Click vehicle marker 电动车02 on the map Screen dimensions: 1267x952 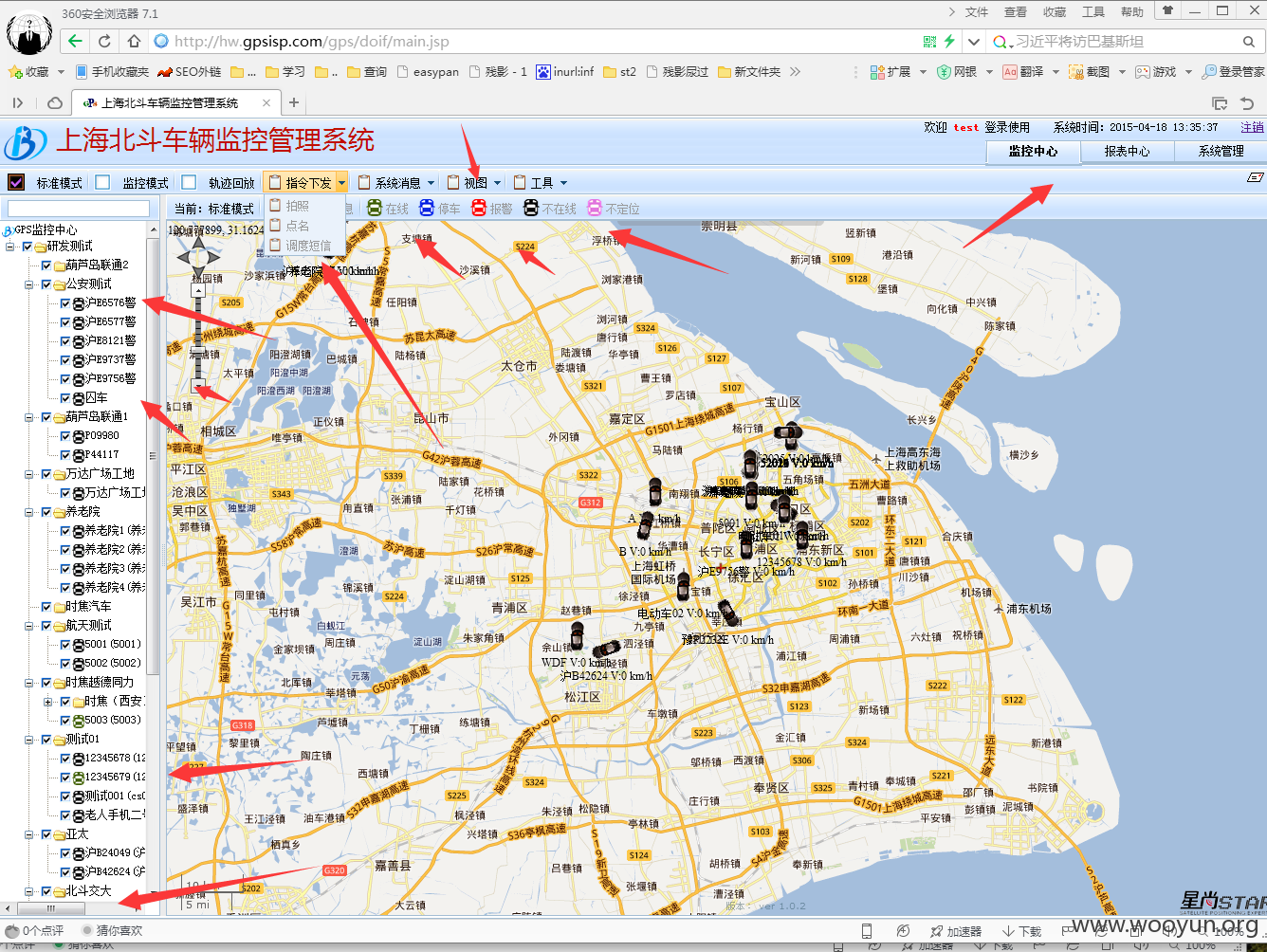(x=684, y=587)
